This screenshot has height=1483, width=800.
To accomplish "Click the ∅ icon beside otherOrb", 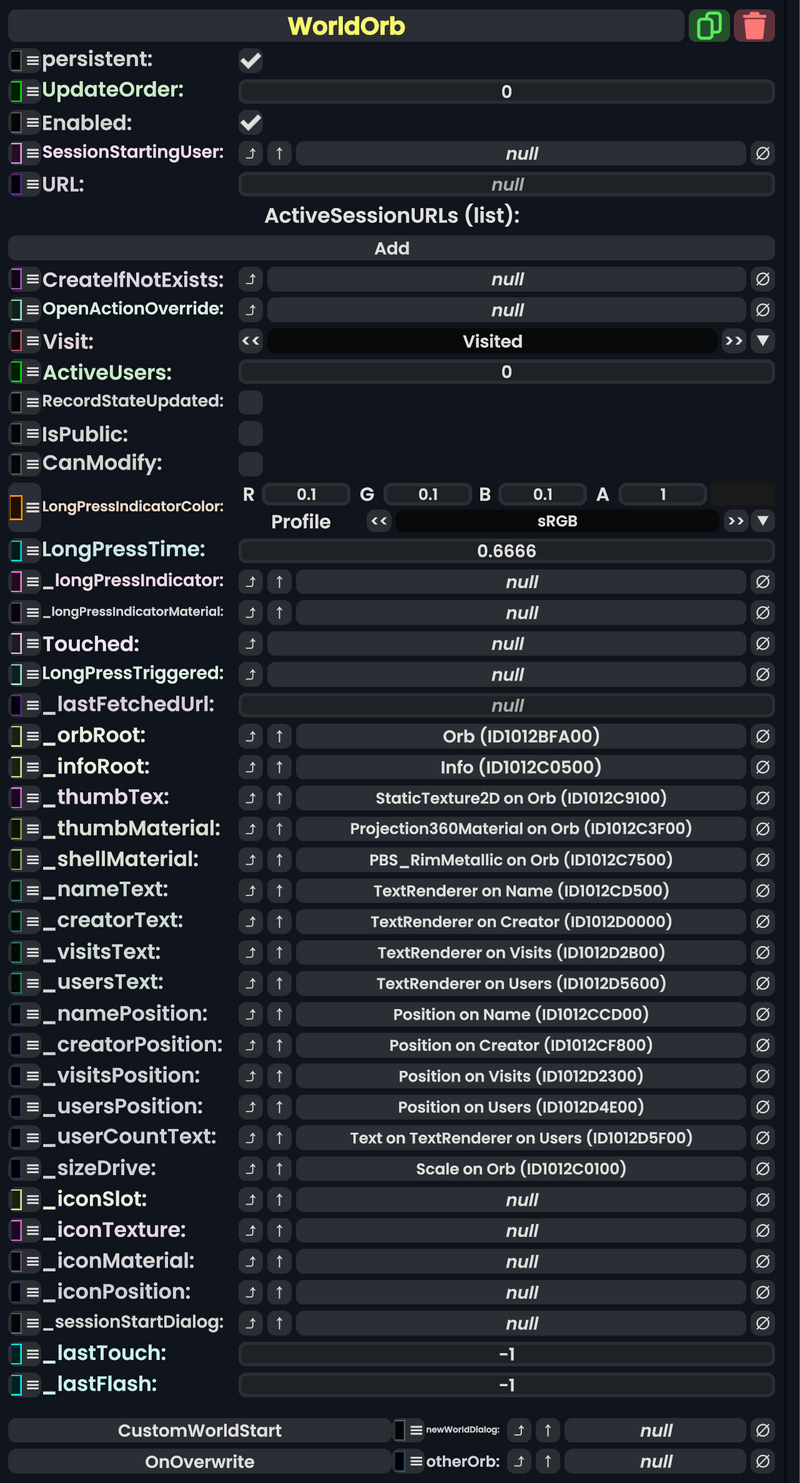I will click(763, 1461).
